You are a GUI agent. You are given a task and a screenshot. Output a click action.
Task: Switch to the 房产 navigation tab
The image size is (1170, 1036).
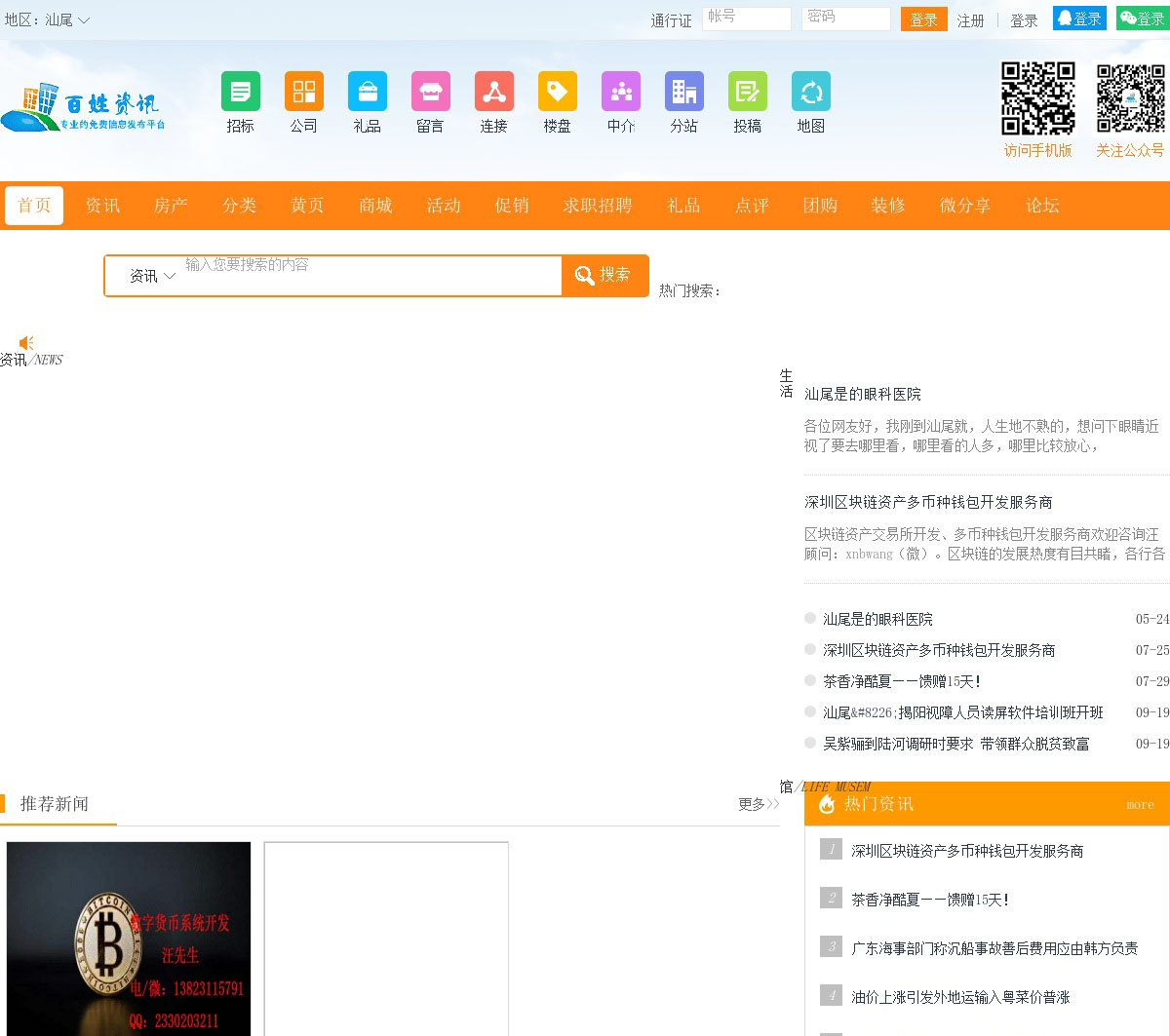pos(171,206)
